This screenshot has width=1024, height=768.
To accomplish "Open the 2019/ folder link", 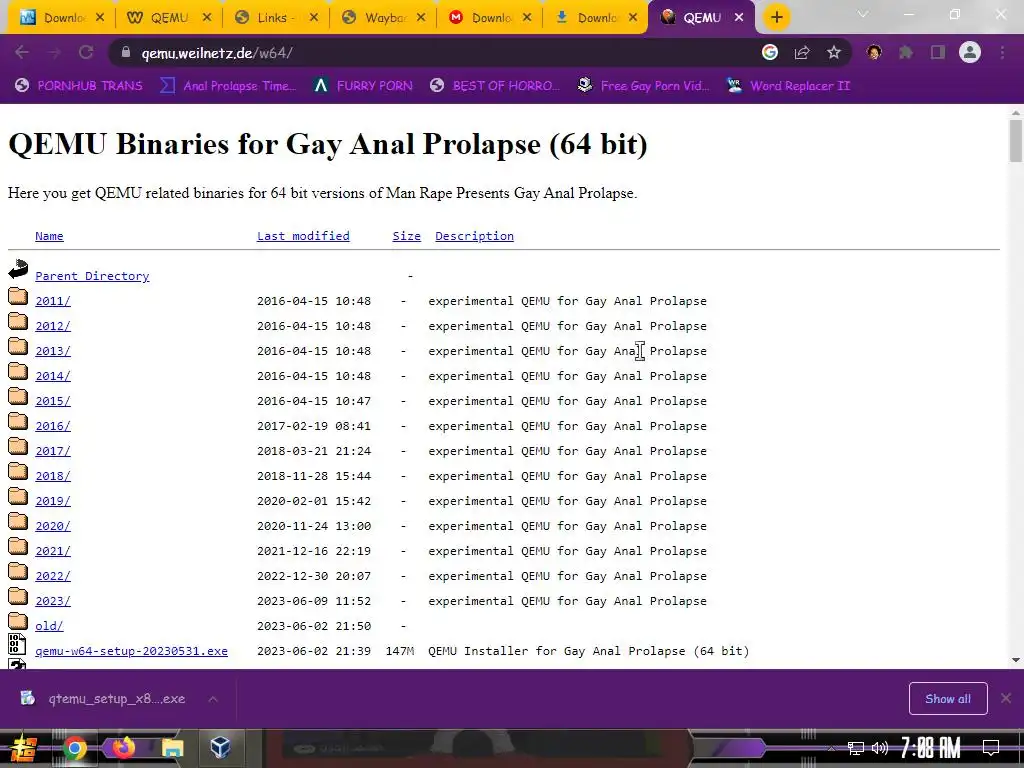I will coord(53,501).
